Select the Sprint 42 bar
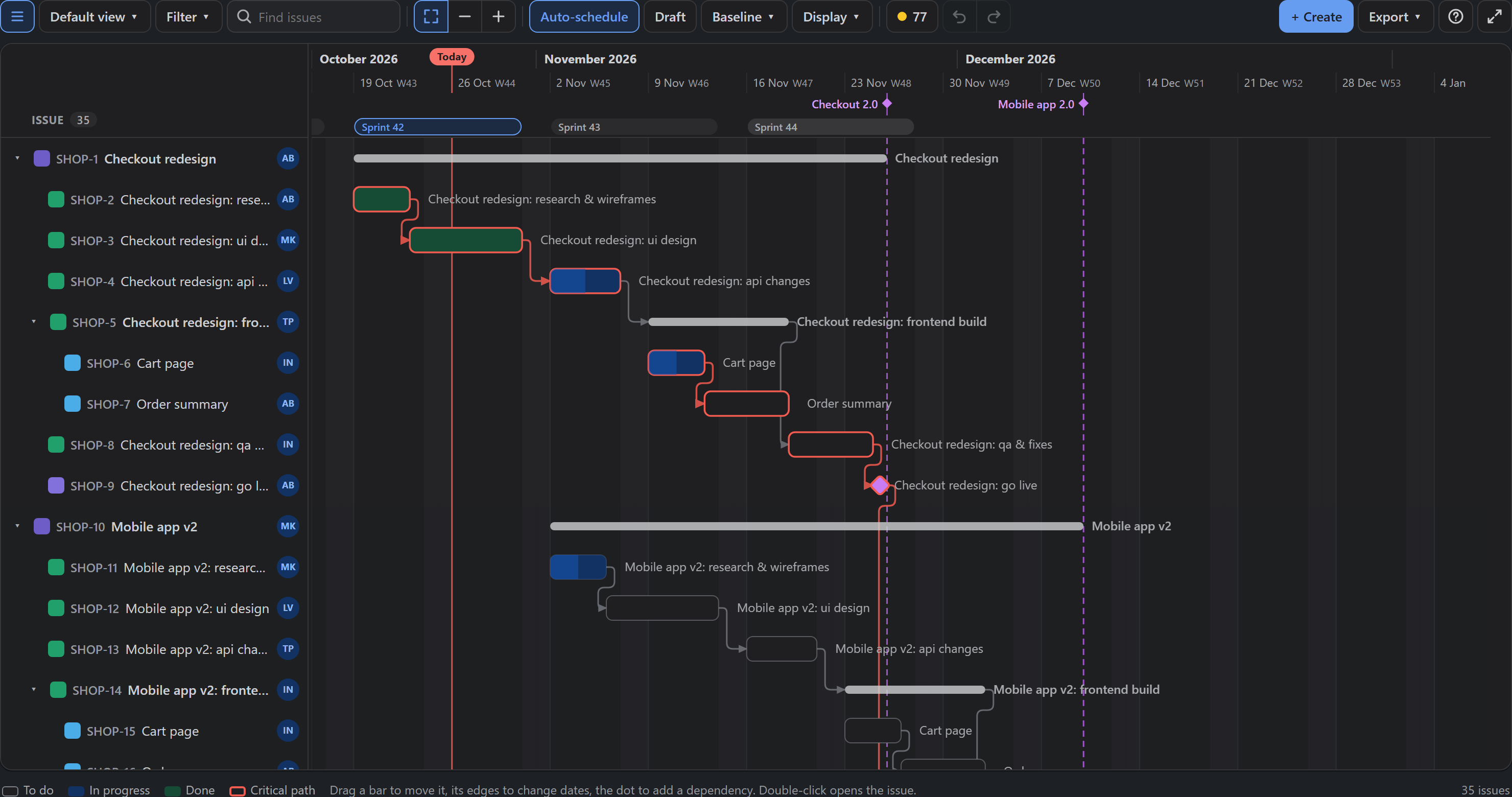Viewport: 1512px width, 797px height. 437,127
